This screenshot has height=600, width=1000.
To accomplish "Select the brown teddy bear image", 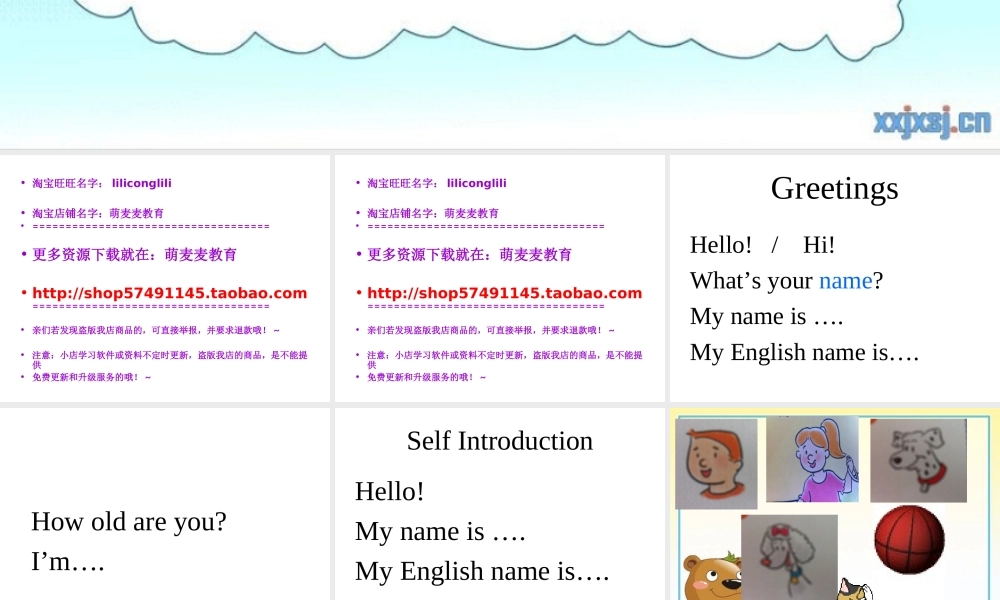I will [x=712, y=577].
